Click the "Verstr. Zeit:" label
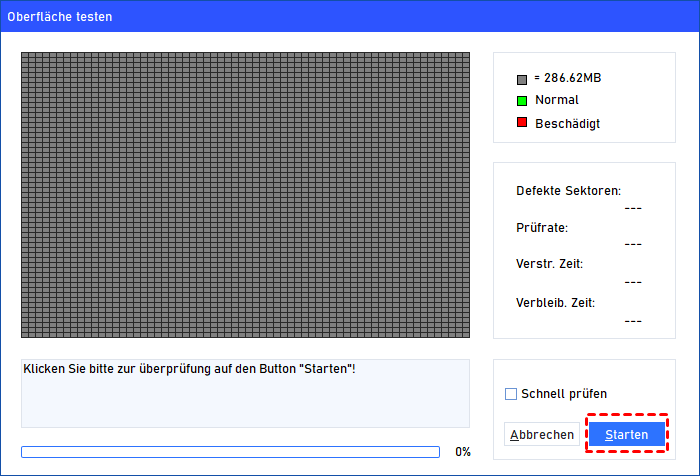This screenshot has height=476, width=700. coord(550,264)
